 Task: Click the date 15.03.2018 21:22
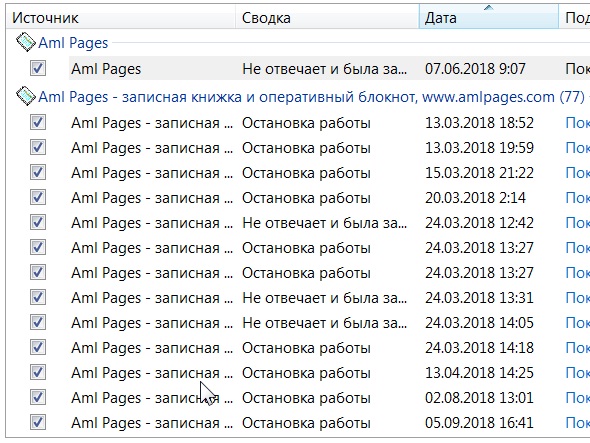tap(479, 173)
